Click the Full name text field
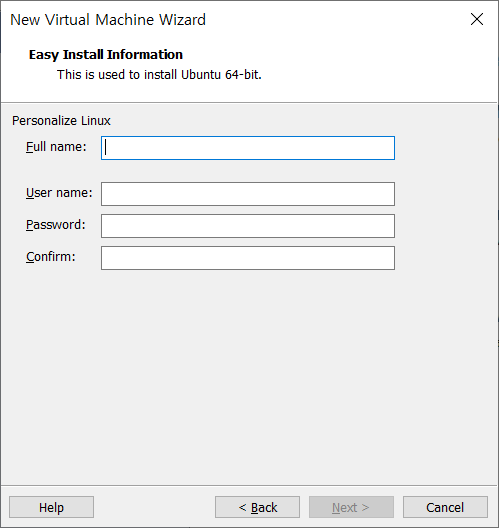The height and width of the screenshot is (528, 499). (248, 148)
